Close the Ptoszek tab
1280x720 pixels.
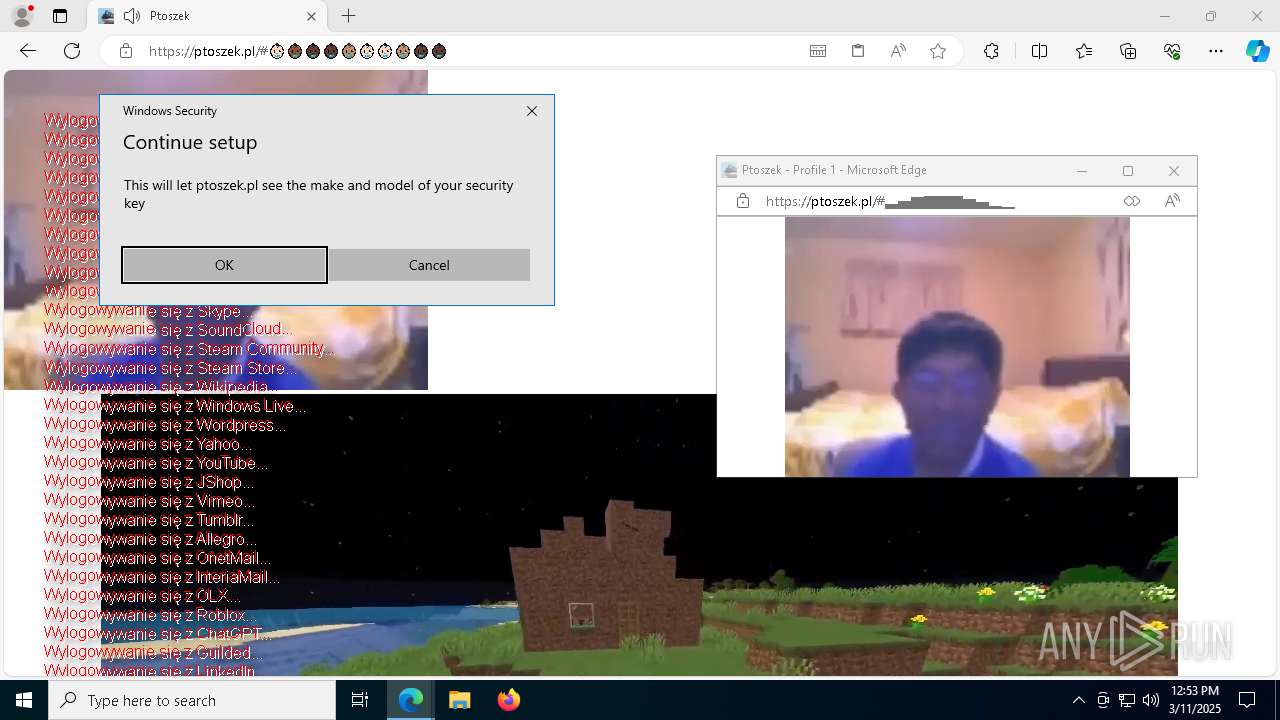click(311, 16)
